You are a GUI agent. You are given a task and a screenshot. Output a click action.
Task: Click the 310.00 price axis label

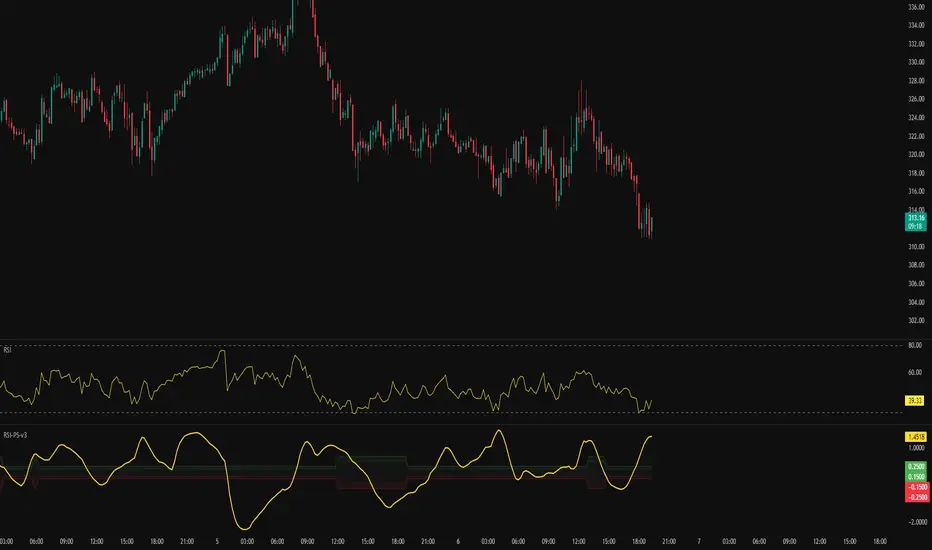[x=916, y=247]
